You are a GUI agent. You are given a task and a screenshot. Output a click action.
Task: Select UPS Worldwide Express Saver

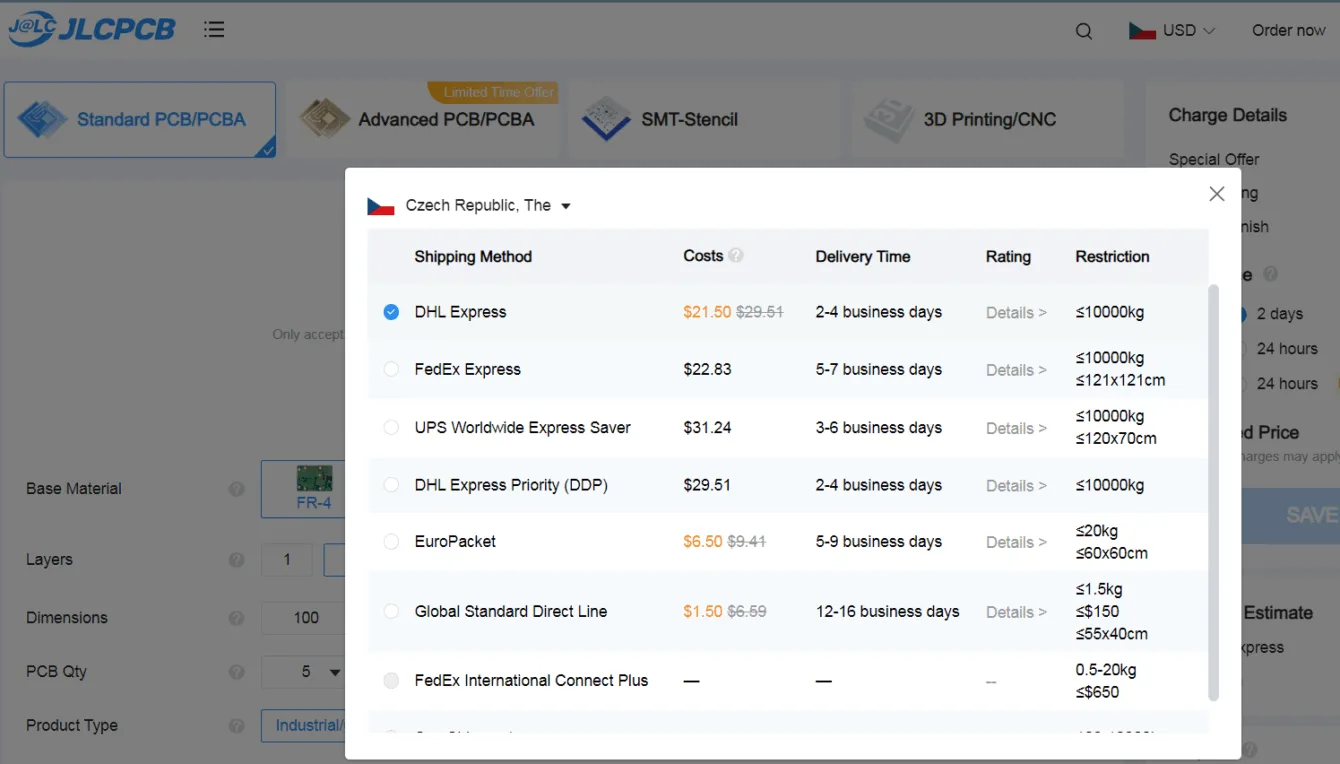[x=391, y=427]
